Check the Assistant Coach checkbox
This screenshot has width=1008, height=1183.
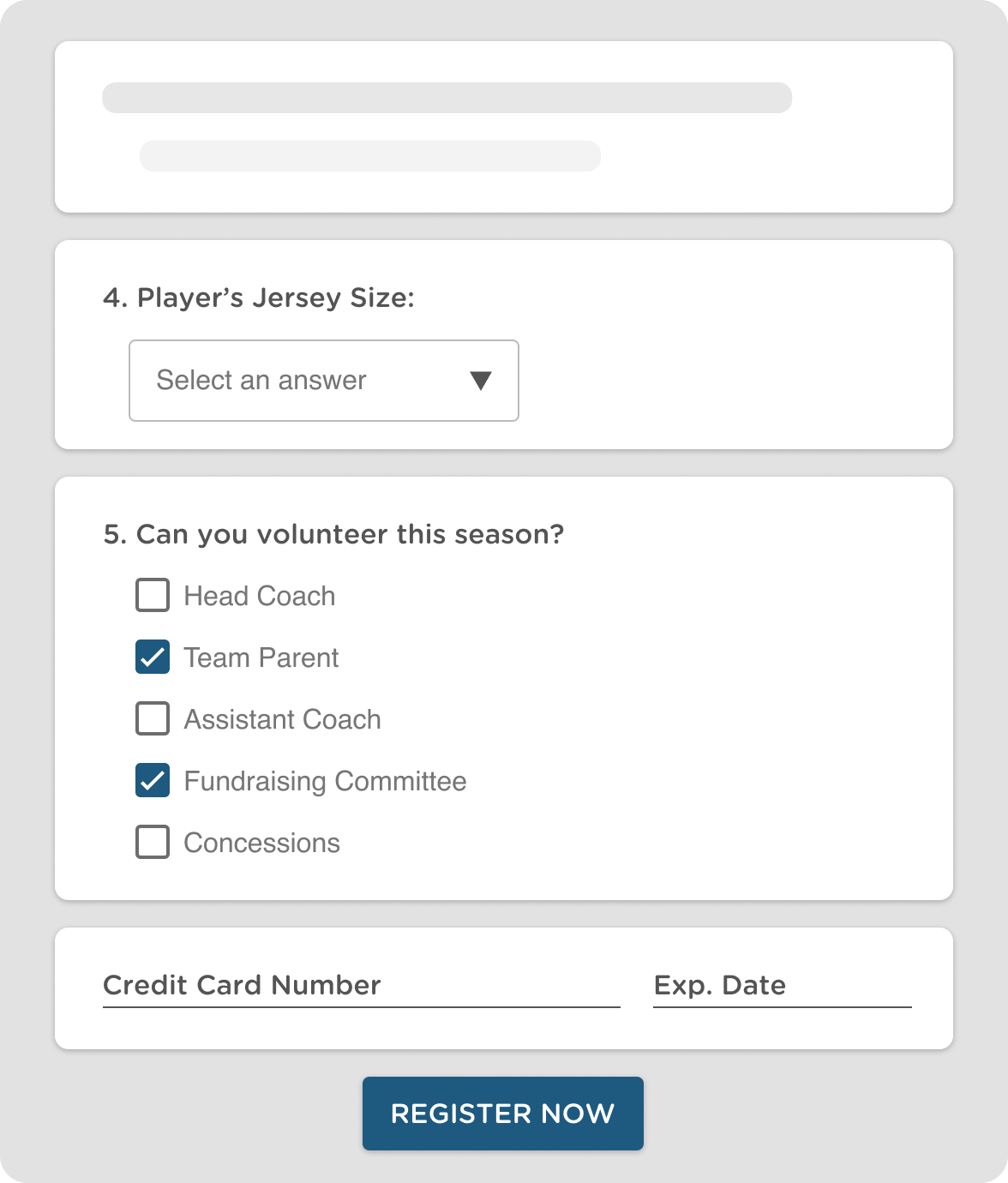(152, 719)
